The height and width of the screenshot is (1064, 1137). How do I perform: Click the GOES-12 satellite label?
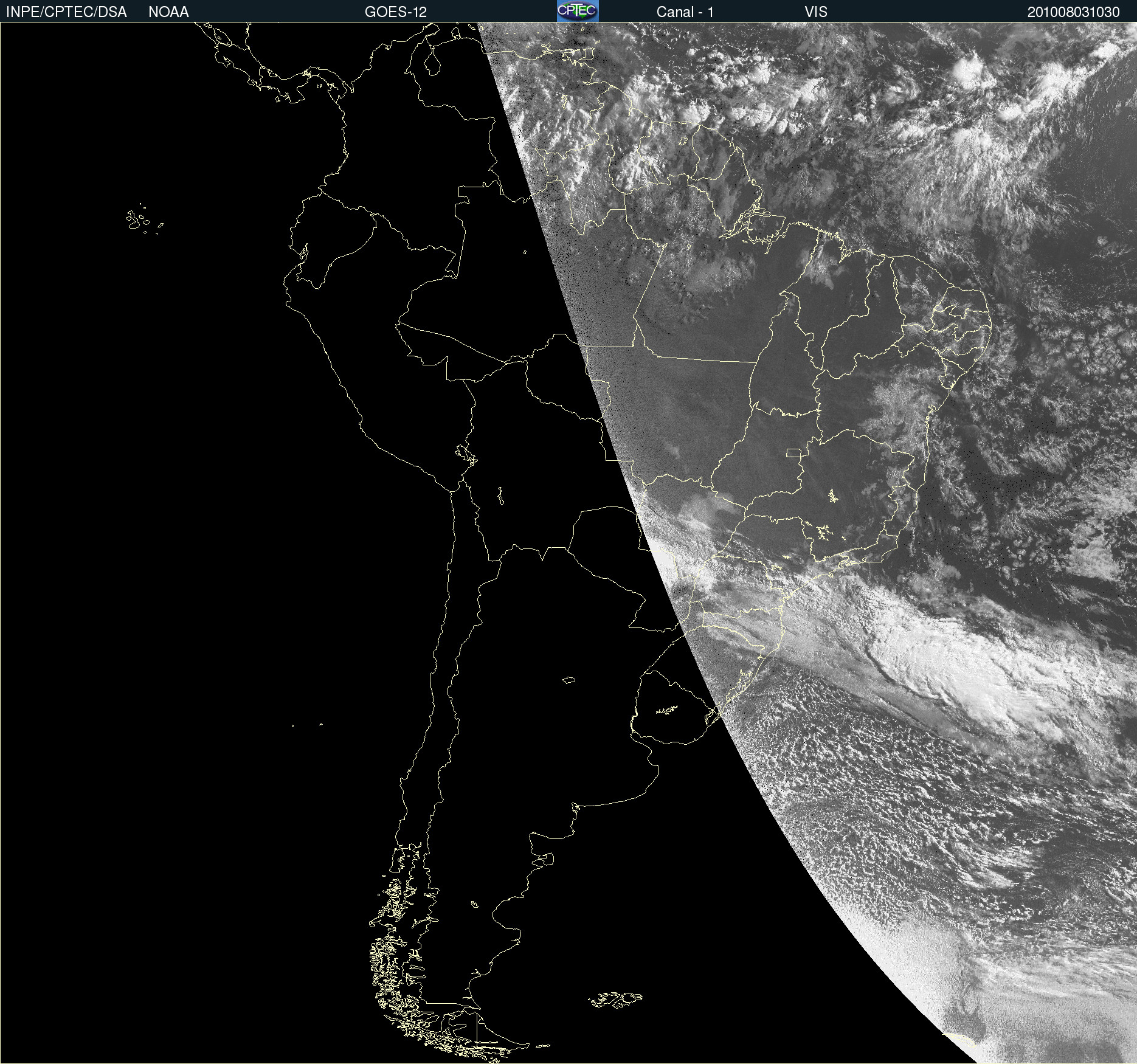click(x=396, y=12)
